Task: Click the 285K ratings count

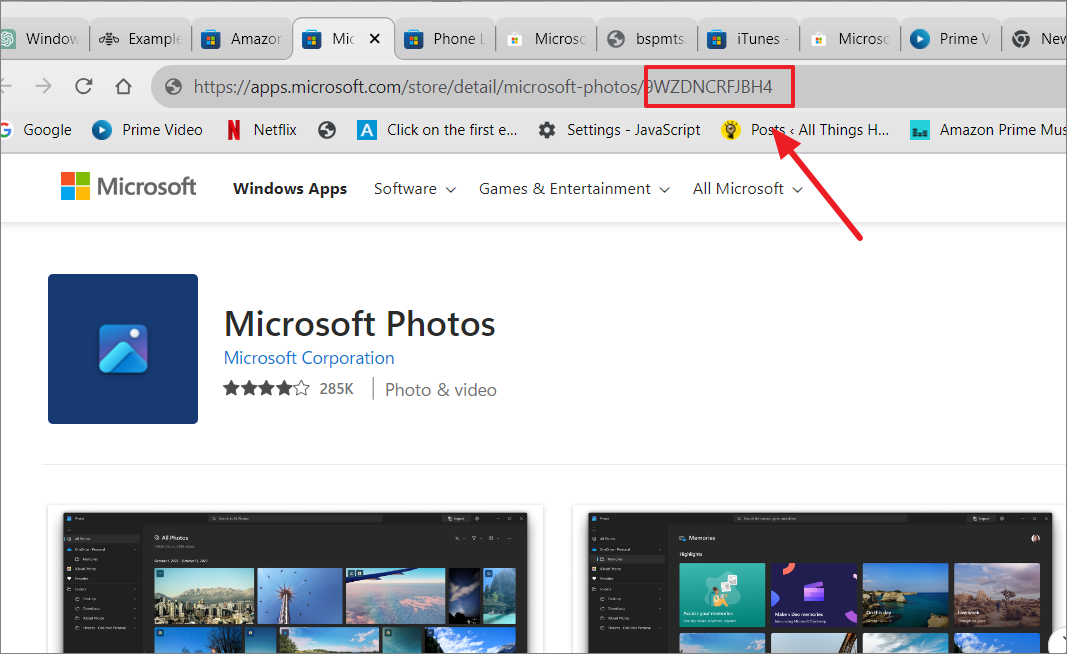Action: click(337, 389)
